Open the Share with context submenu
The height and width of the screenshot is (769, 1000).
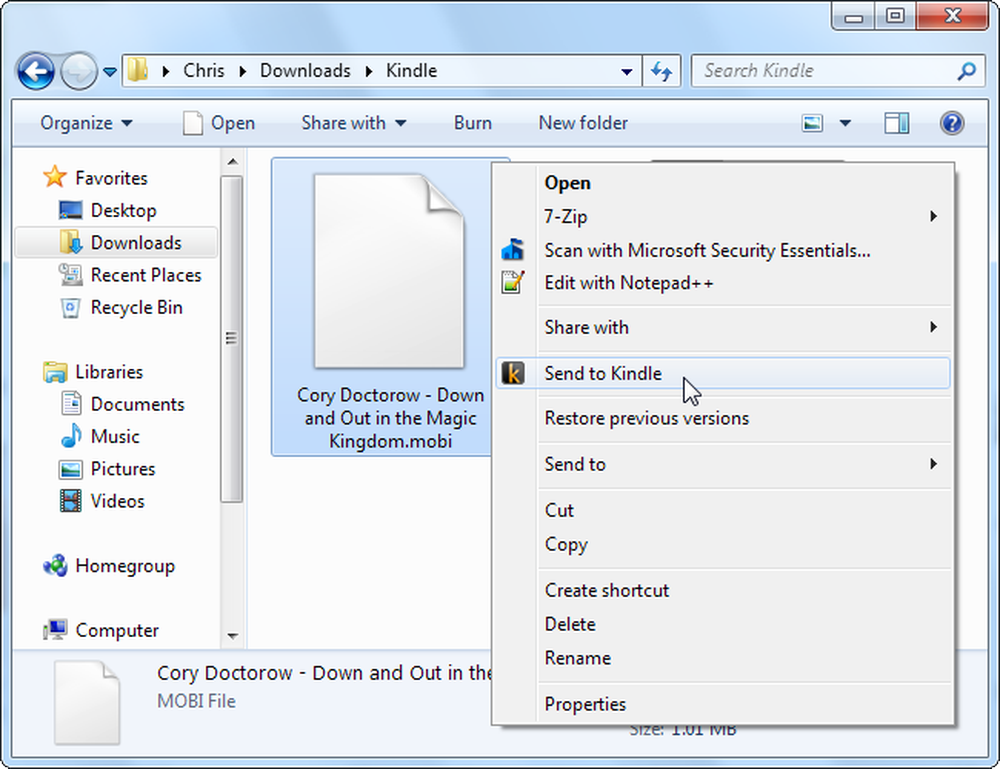[723, 328]
